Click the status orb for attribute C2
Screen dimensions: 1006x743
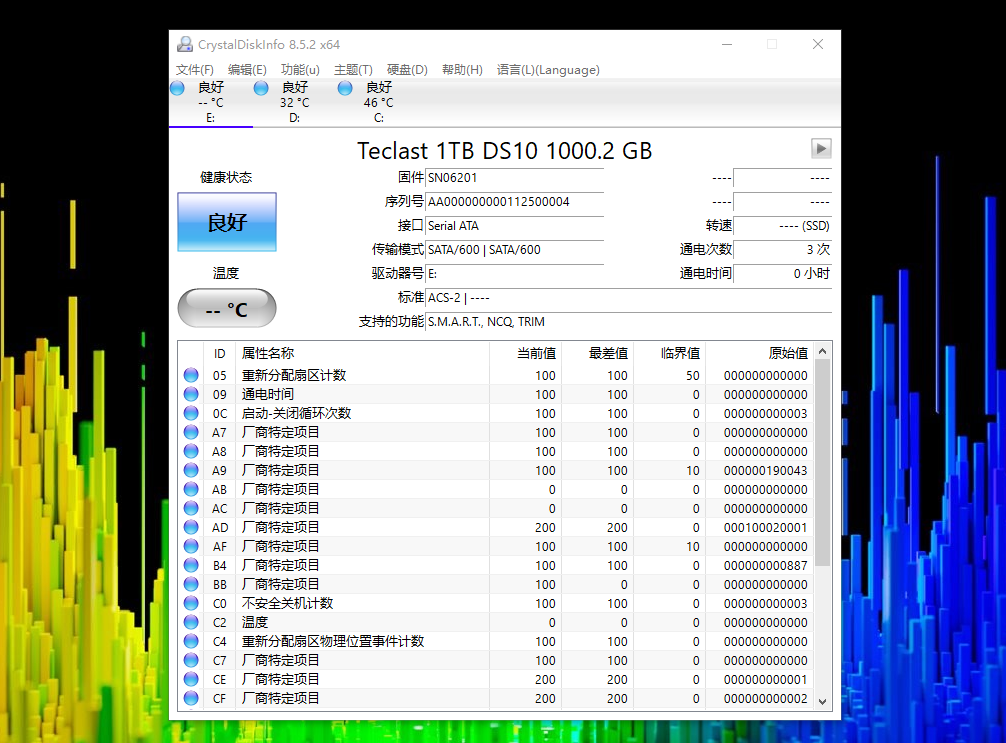(191, 622)
